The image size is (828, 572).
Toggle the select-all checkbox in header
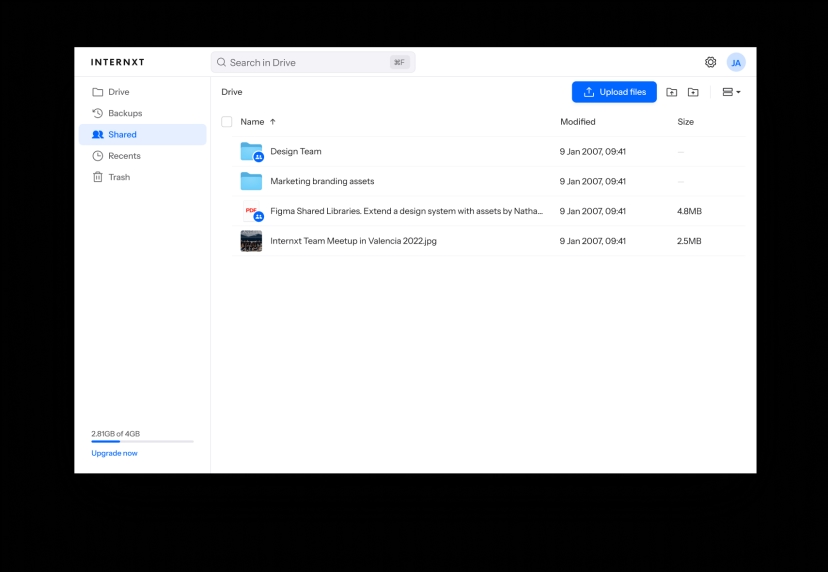[x=227, y=122]
